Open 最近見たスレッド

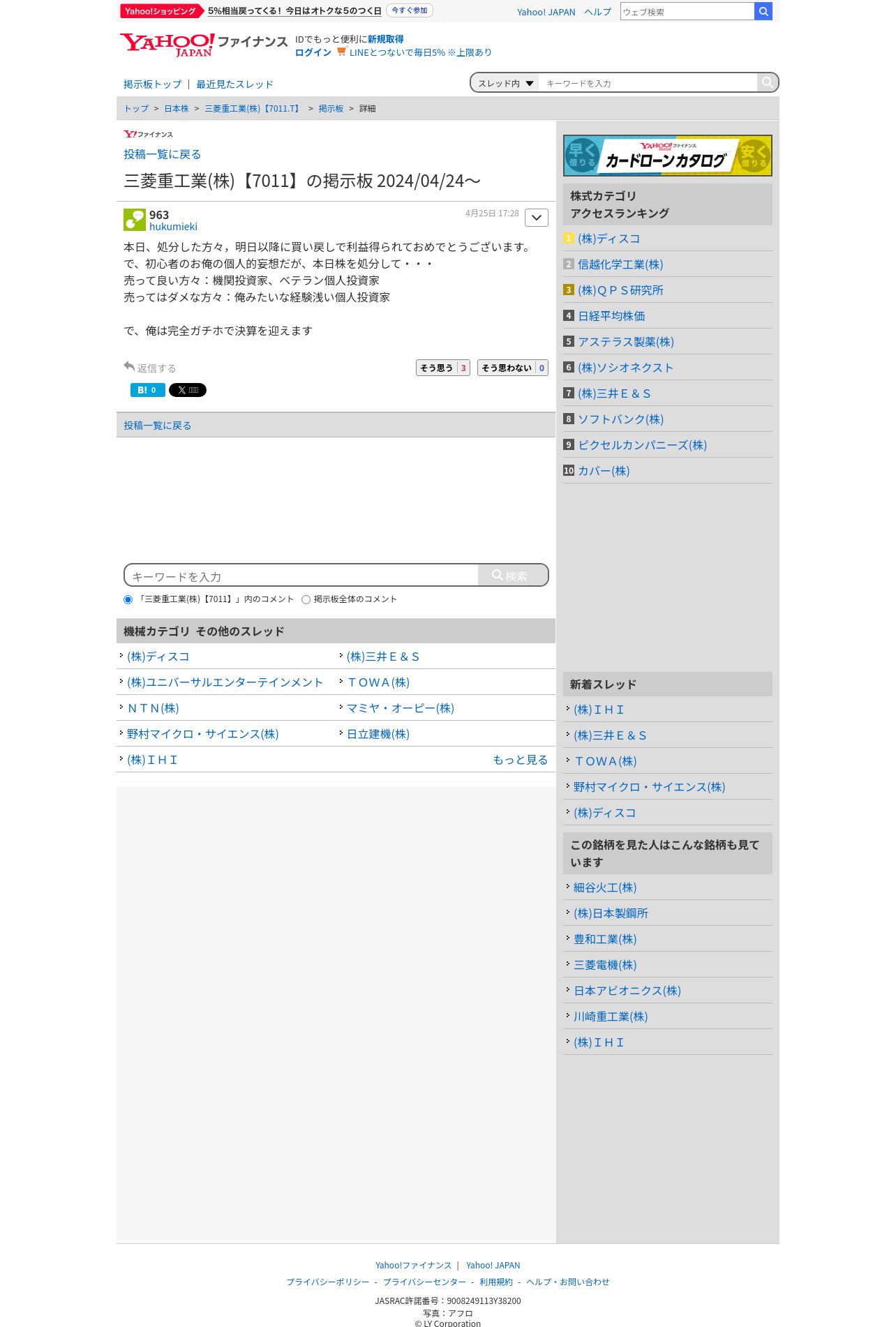[x=234, y=84]
